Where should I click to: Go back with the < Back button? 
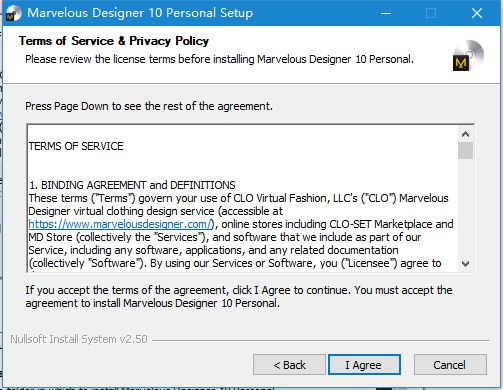289,365
